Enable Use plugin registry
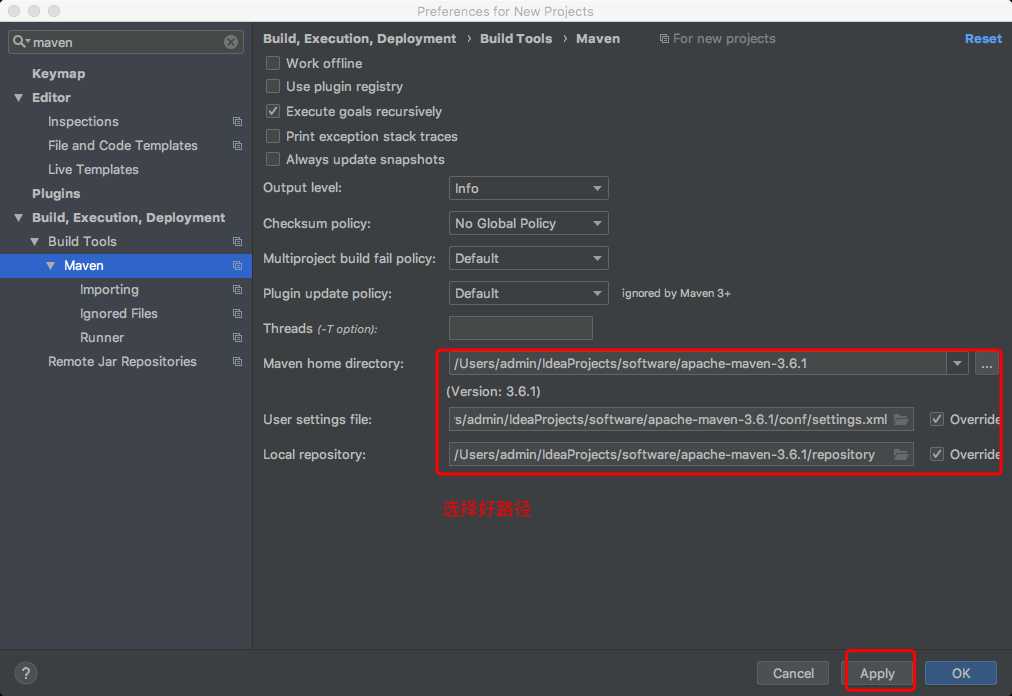The image size is (1012, 696). click(x=273, y=87)
